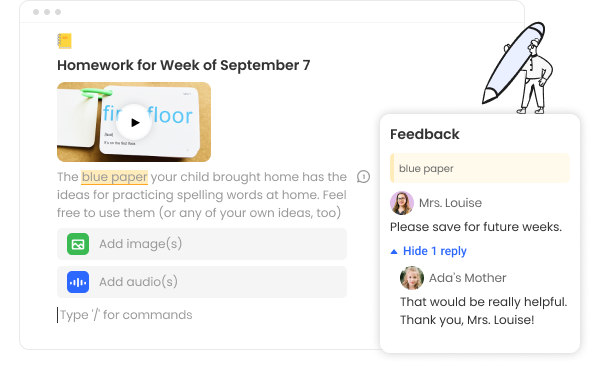Image resolution: width=600 pixels, height=366 pixels.
Task: Focus the Type '/' for commands field
Action: (x=126, y=315)
